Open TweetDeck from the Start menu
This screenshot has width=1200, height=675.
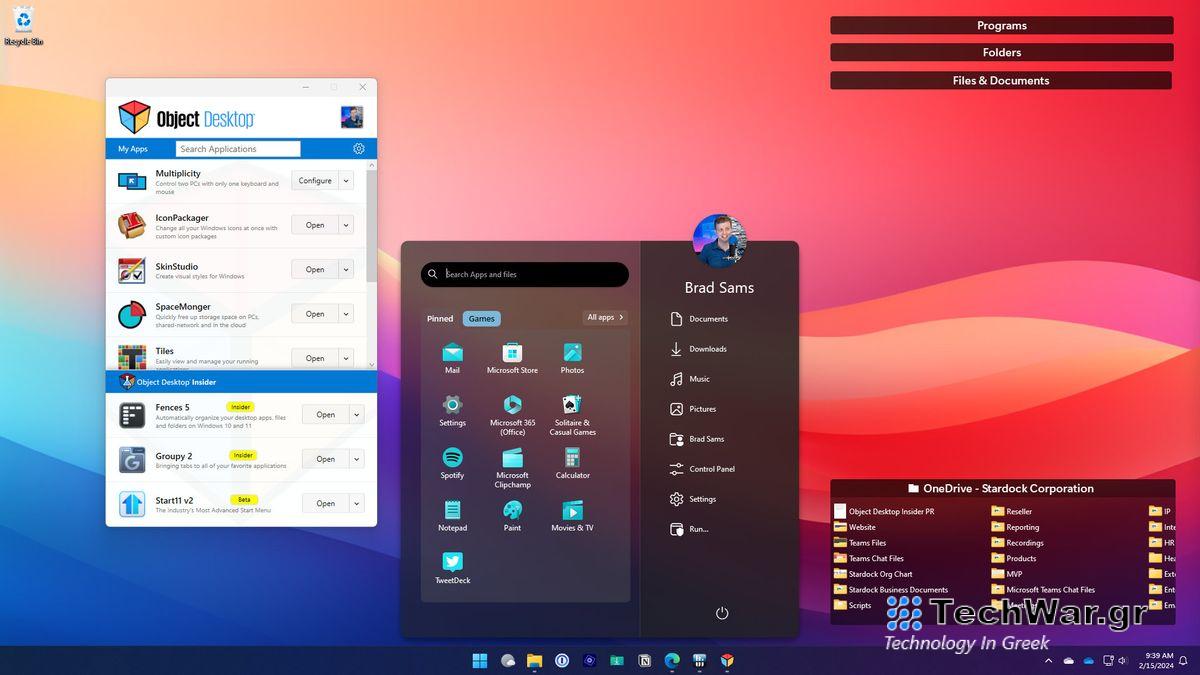(x=452, y=563)
